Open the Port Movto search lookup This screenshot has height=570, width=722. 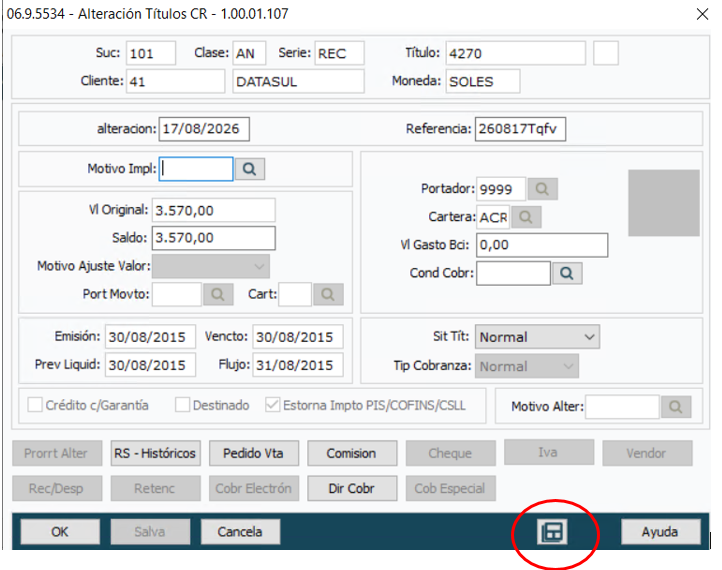click(x=218, y=294)
